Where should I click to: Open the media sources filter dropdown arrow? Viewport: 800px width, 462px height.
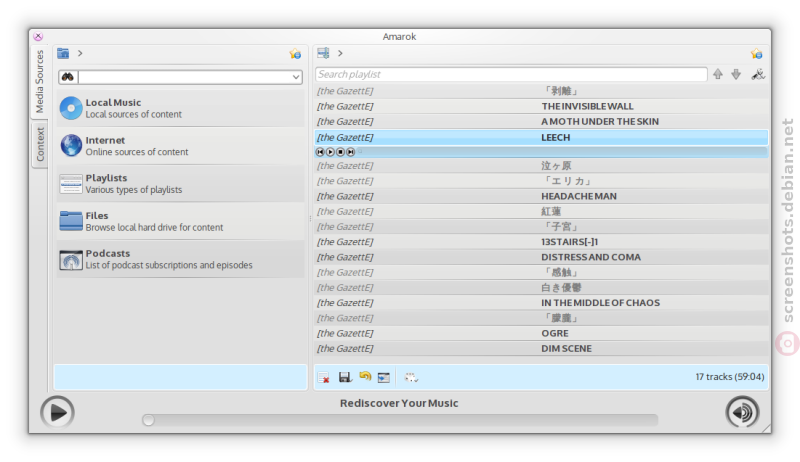pyautogui.click(x=296, y=77)
